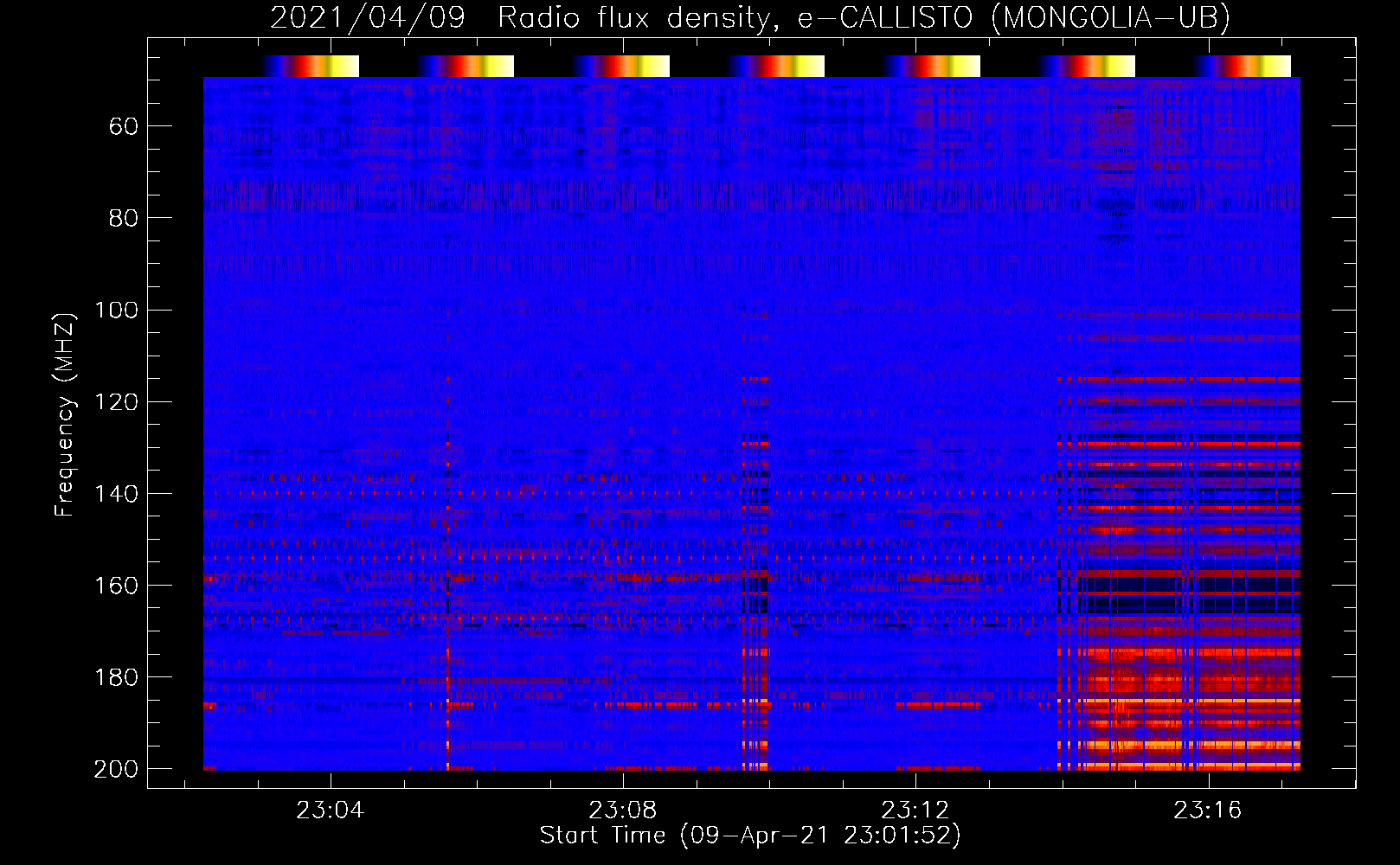Click the 120 frequency tick label

[x=116, y=401]
